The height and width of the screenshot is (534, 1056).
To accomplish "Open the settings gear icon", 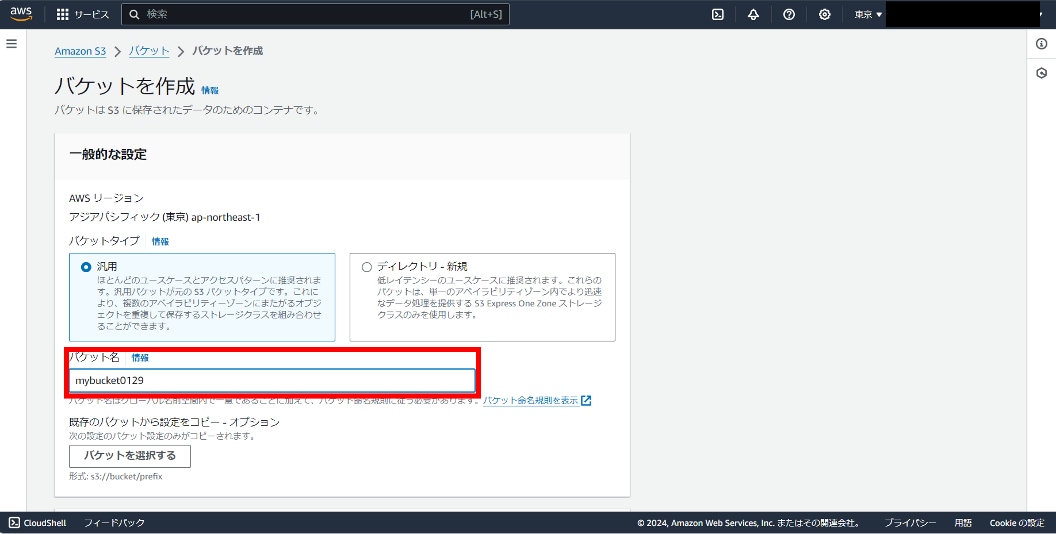I will [824, 14].
